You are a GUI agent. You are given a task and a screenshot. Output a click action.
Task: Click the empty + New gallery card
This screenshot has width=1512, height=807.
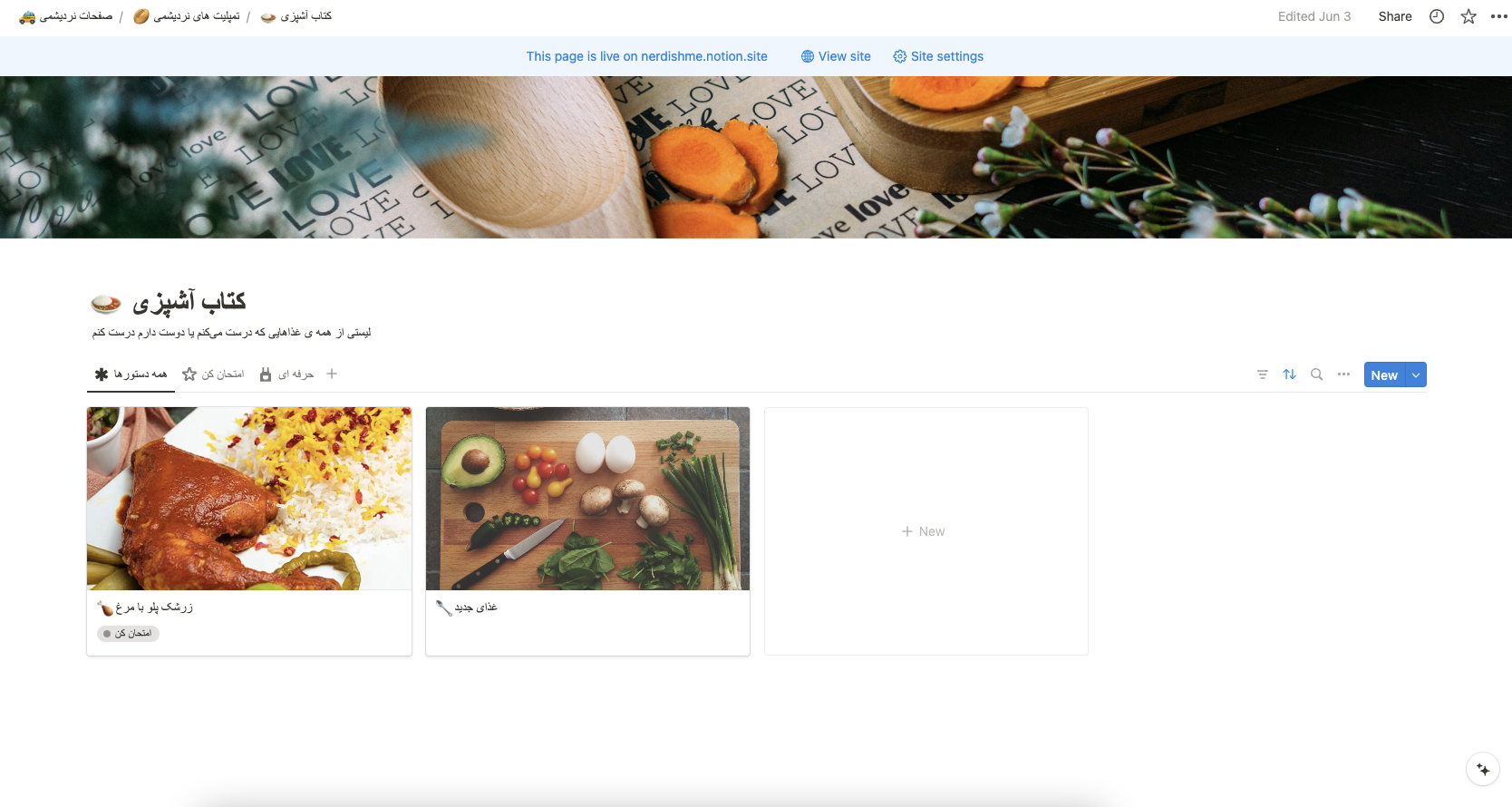tap(926, 531)
